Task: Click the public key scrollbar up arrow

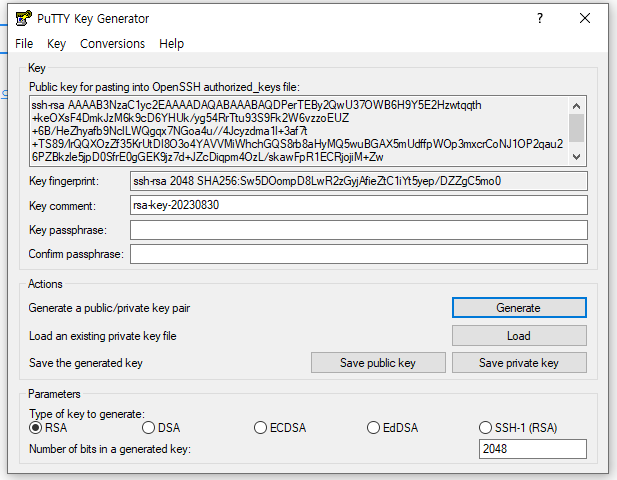Action: (x=576, y=106)
